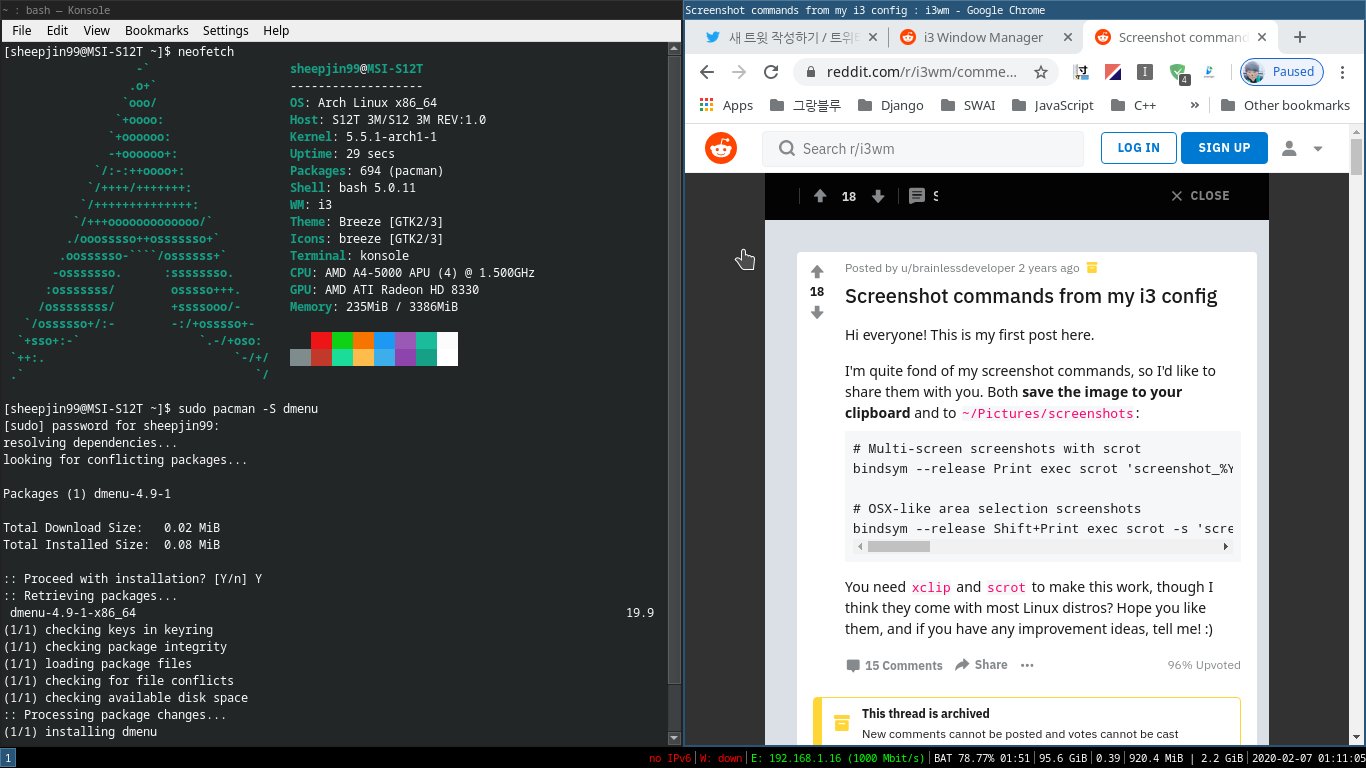Open the Apps grid shortcut in bookmarks bar
Screen dimensions: 1366x768
(726, 105)
